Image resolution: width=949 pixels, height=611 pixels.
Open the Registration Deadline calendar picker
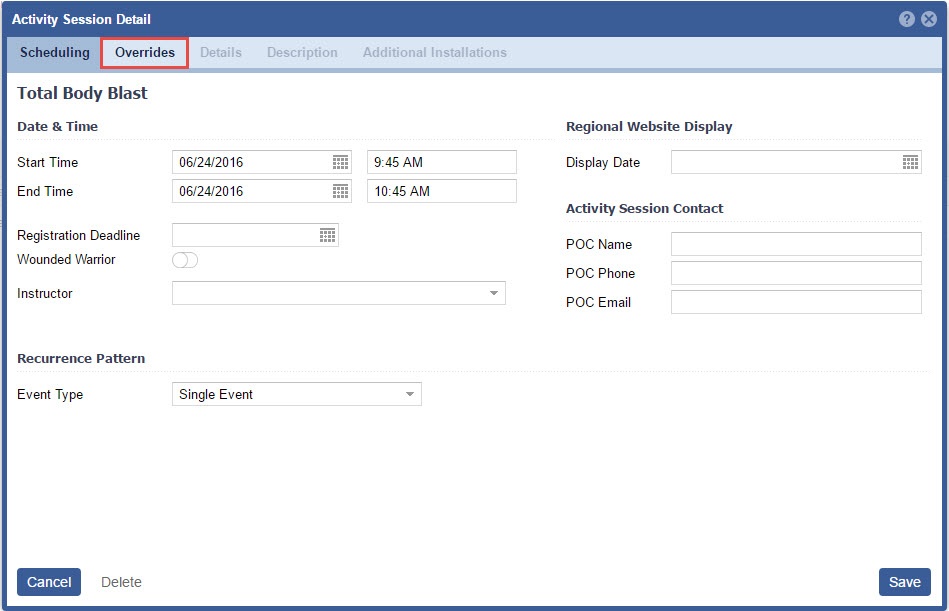pos(327,235)
